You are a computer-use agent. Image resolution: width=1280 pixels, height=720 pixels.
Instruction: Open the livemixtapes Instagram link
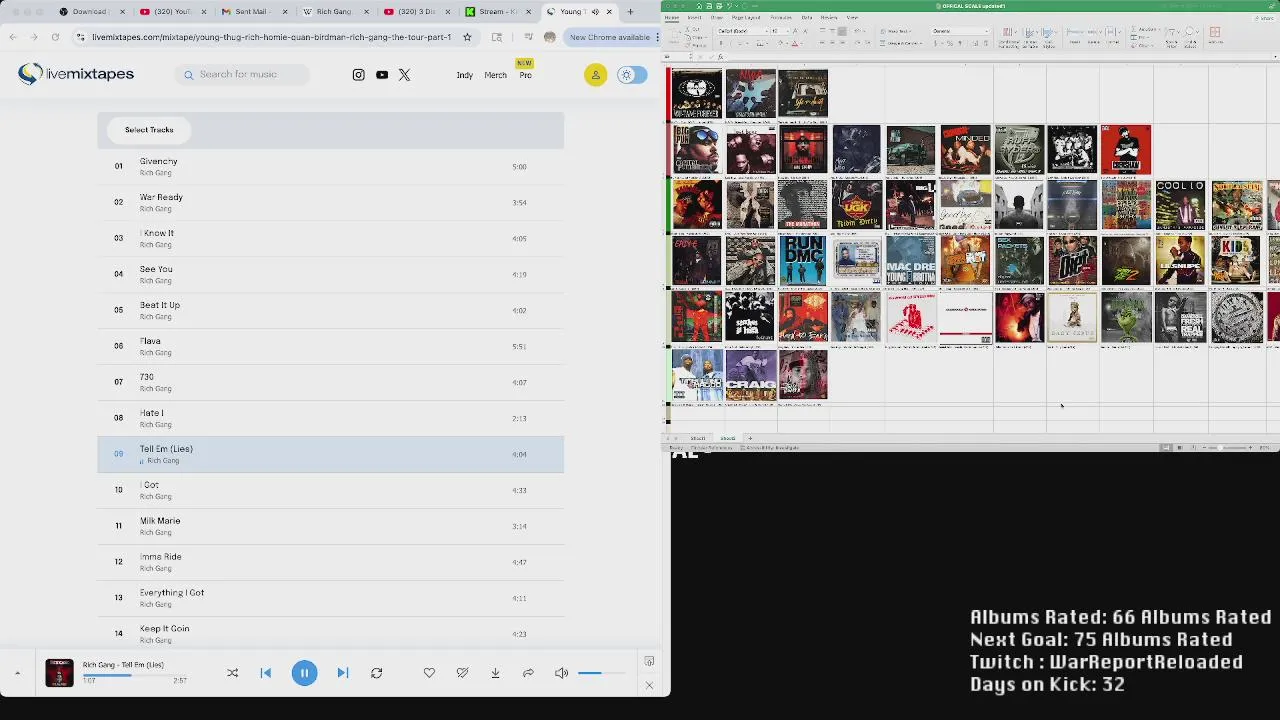[x=359, y=75]
